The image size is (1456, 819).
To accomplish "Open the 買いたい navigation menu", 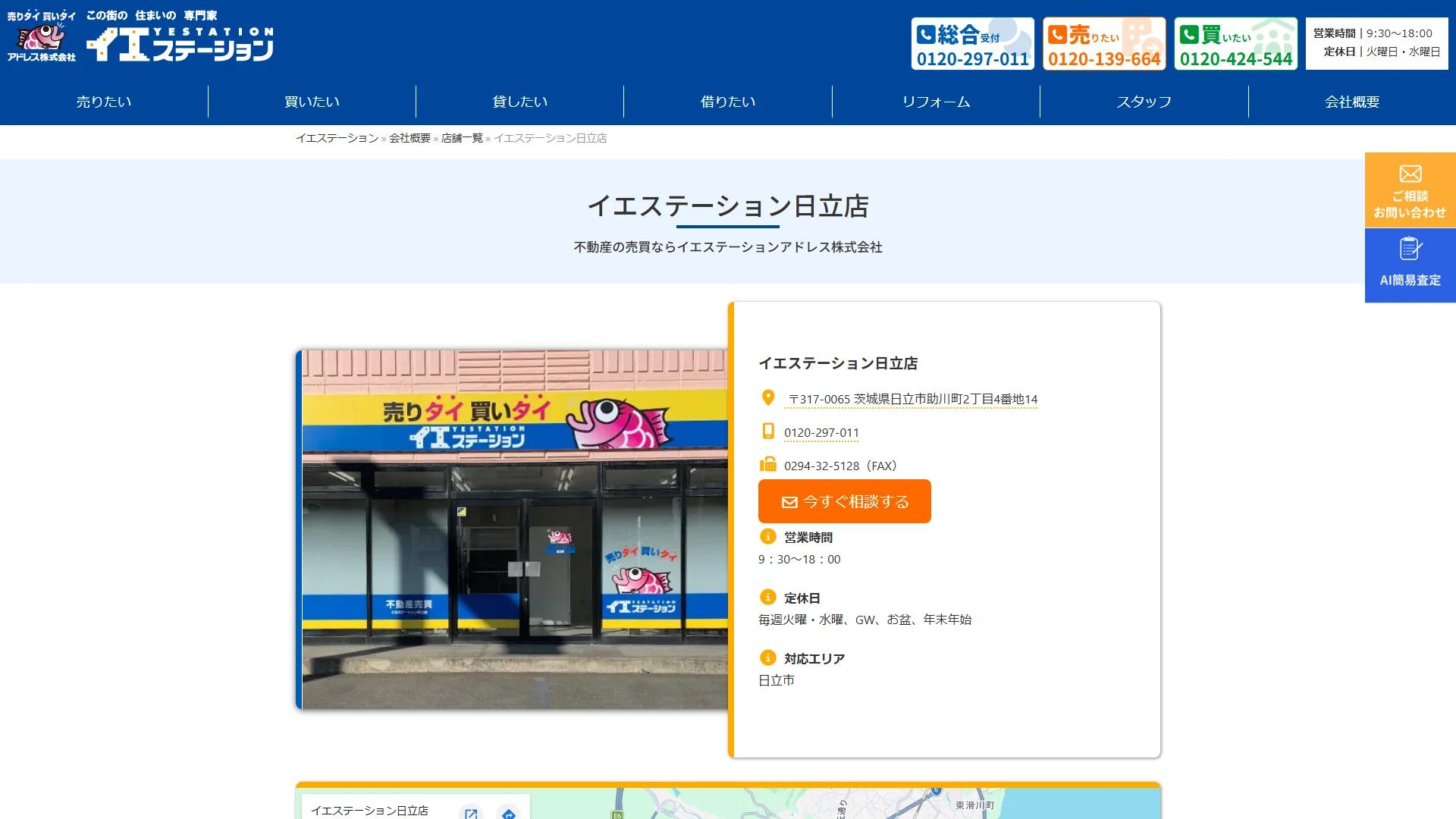I will (312, 102).
